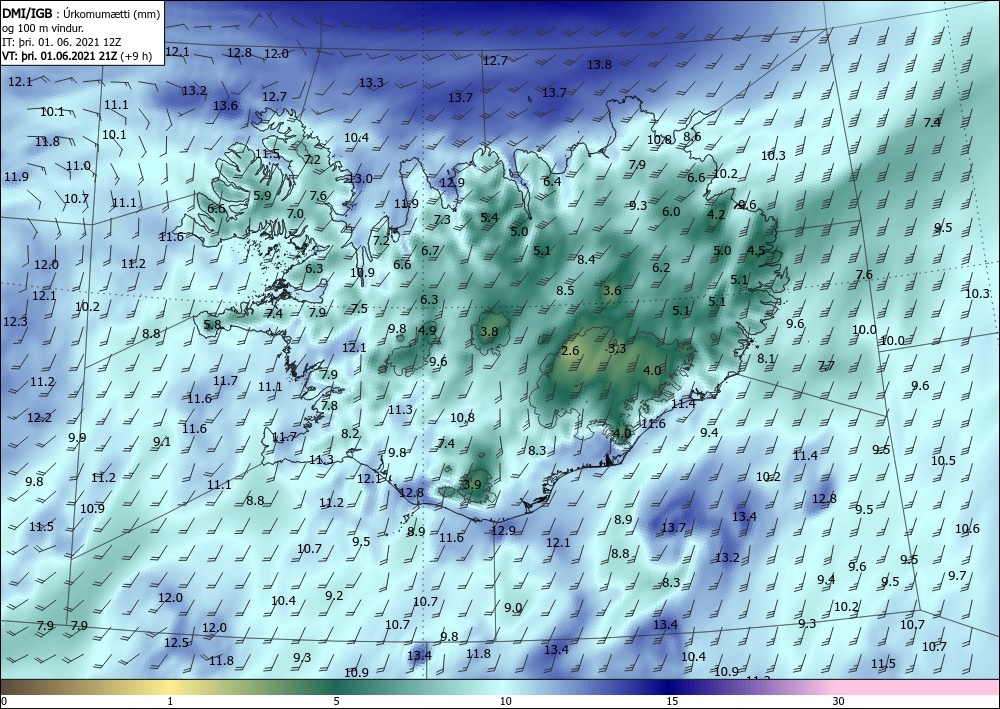This screenshot has width=1000, height=709.
Task: Click the color scale label '15'
Action: (672, 702)
